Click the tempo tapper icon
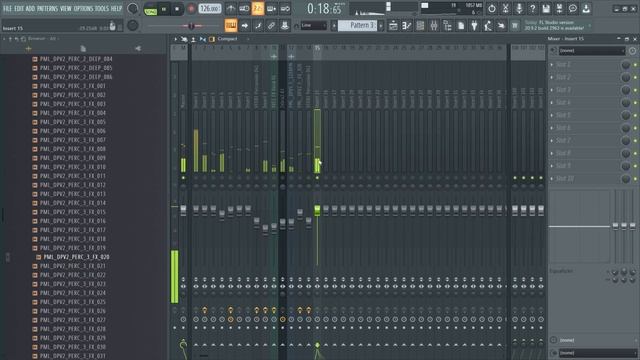This screenshot has width=640, height=360. tap(488, 26)
